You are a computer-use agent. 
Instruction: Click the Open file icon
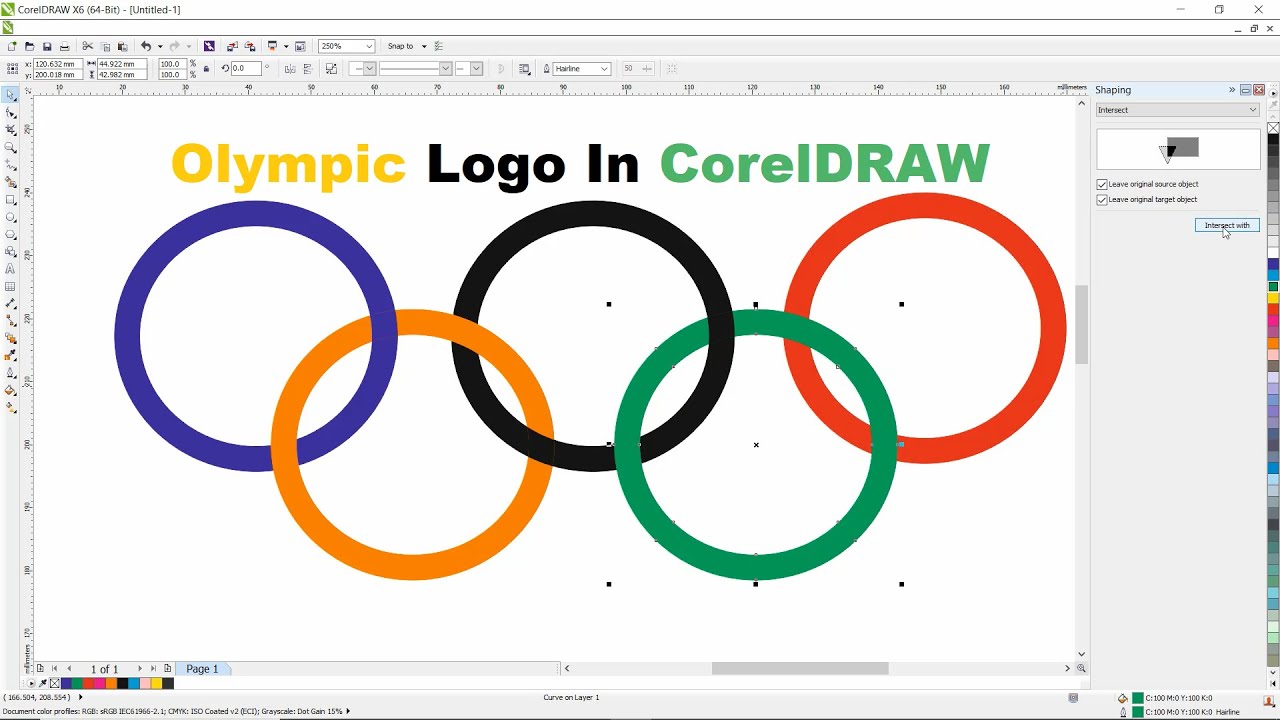(x=29, y=46)
